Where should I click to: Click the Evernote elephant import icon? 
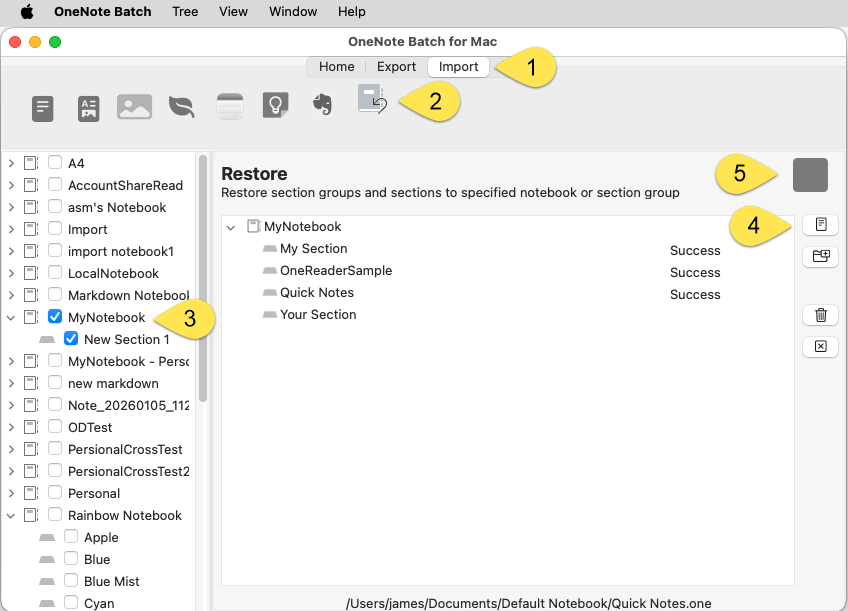pos(321,106)
